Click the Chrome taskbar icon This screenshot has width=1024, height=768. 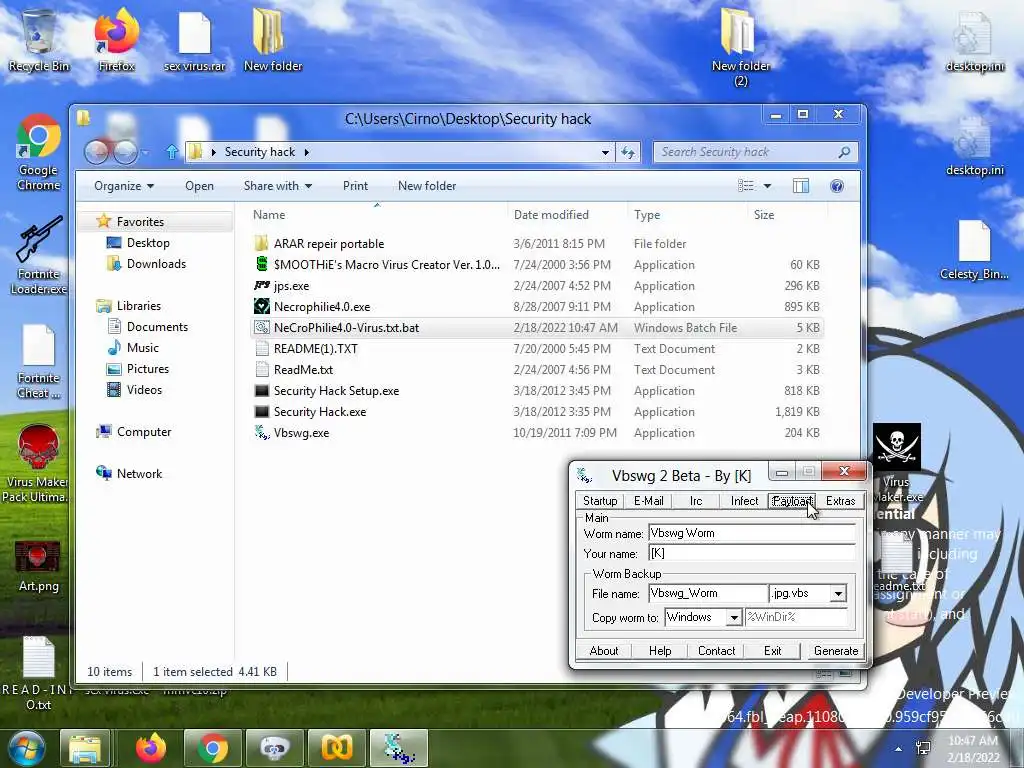pos(213,748)
